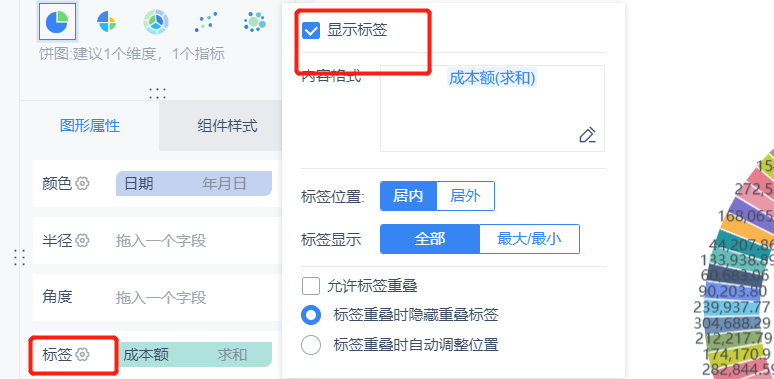774x379 pixels.
Task: Choose the rose chart type icon
Action: [107, 22]
